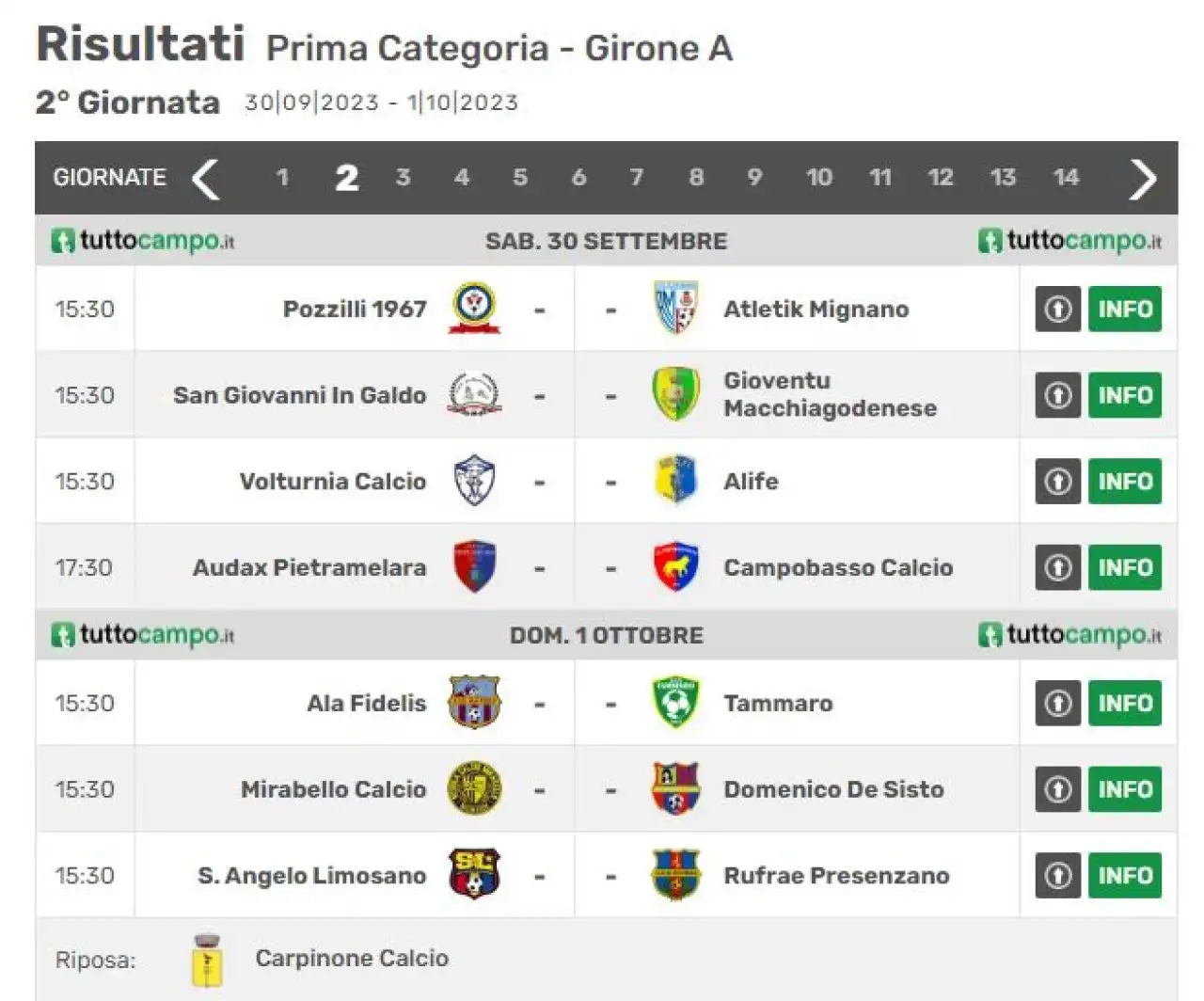The image size is (1204, 1001).
Task: Click upload result icon for Ala Fidelis match
Action: point(1058,703)
